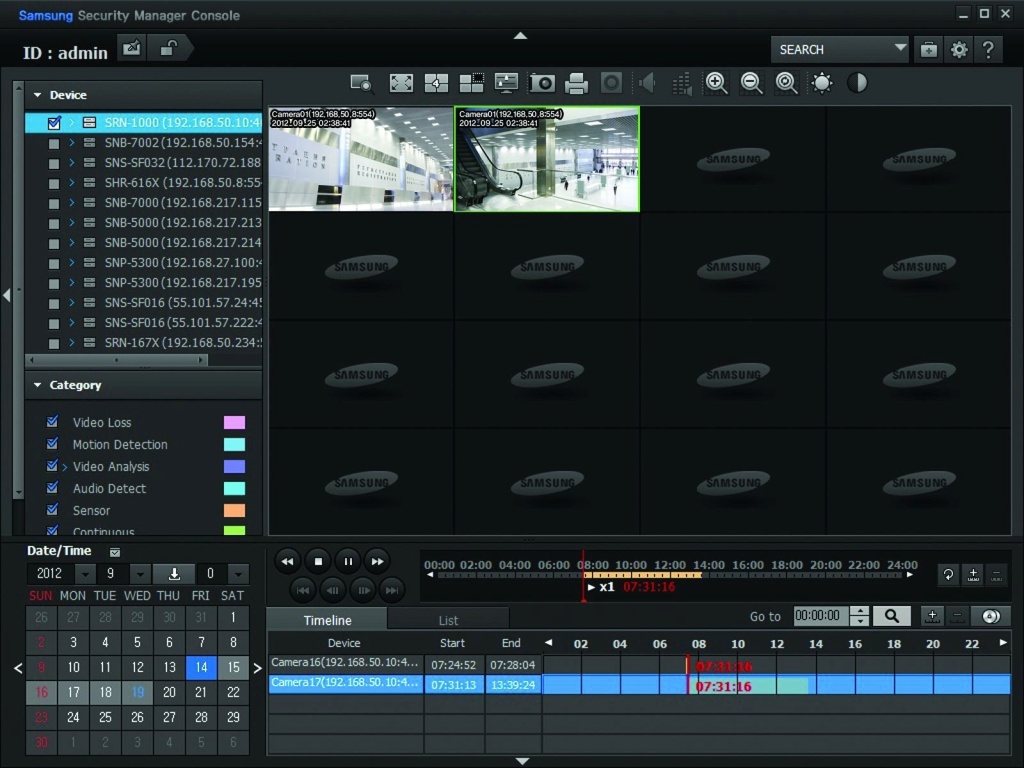Click the printer icon to print view

[x=577, y=84]
